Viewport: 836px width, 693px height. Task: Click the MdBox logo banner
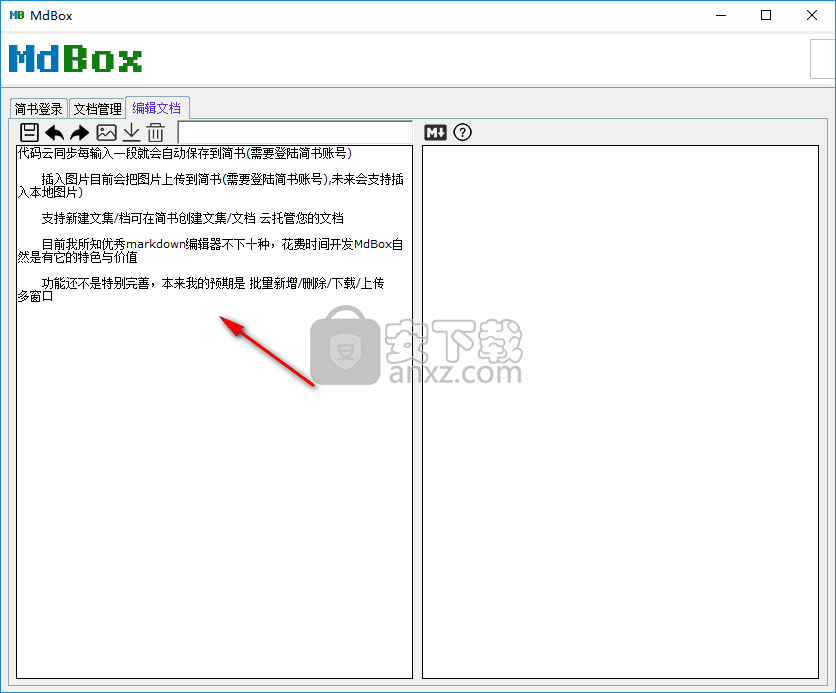[75, 59]
